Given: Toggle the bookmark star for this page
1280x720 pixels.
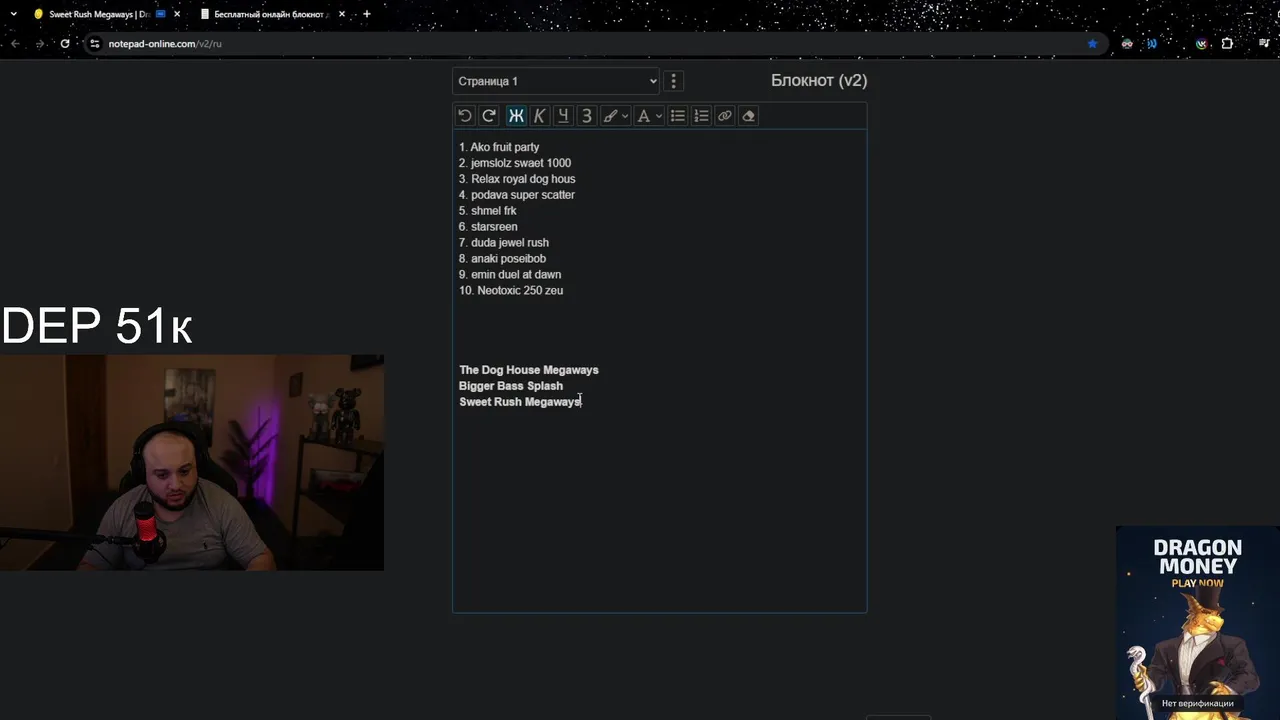Looking at the screenshot, I should pos(1092,44).
